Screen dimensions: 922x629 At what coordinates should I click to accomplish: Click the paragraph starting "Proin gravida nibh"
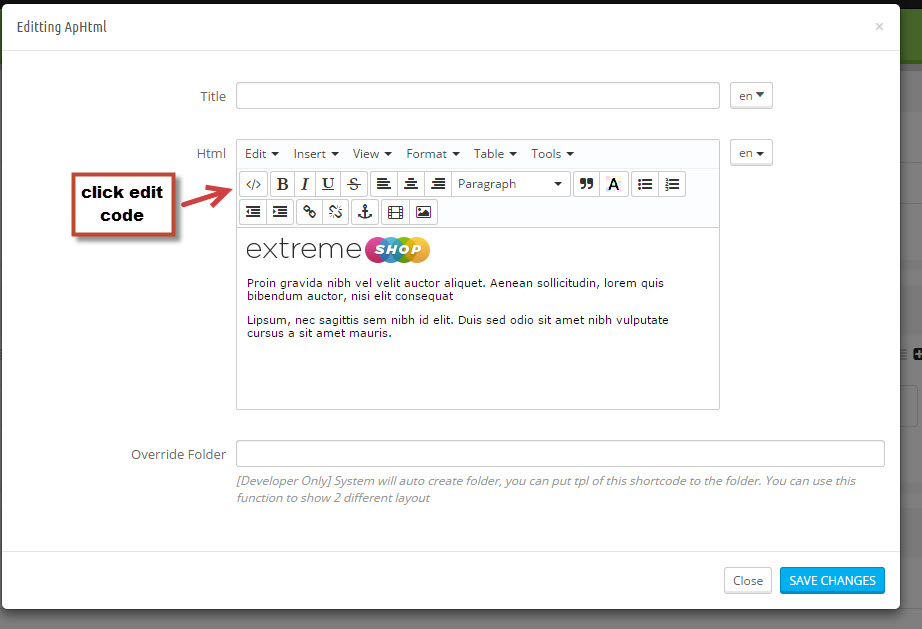pyautogui.click(x=455, y=290)
